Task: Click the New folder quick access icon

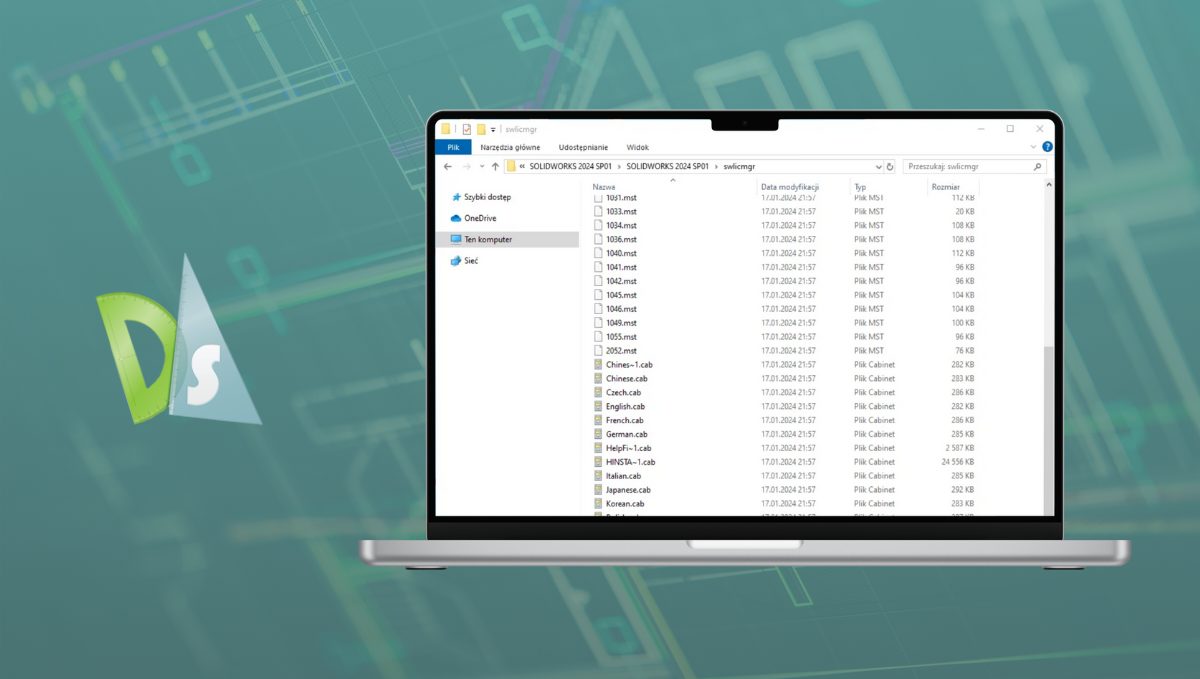Action: [x=481, y=129]
